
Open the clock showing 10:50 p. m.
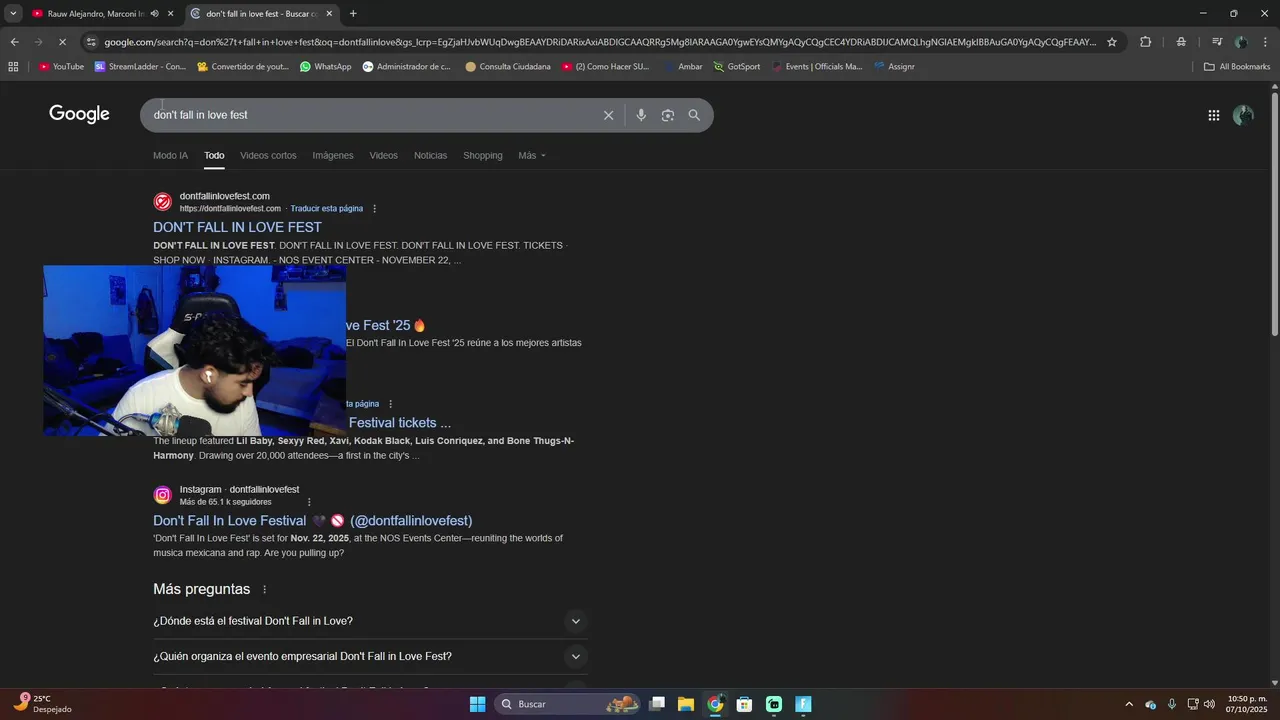(x=1247, y=704)
